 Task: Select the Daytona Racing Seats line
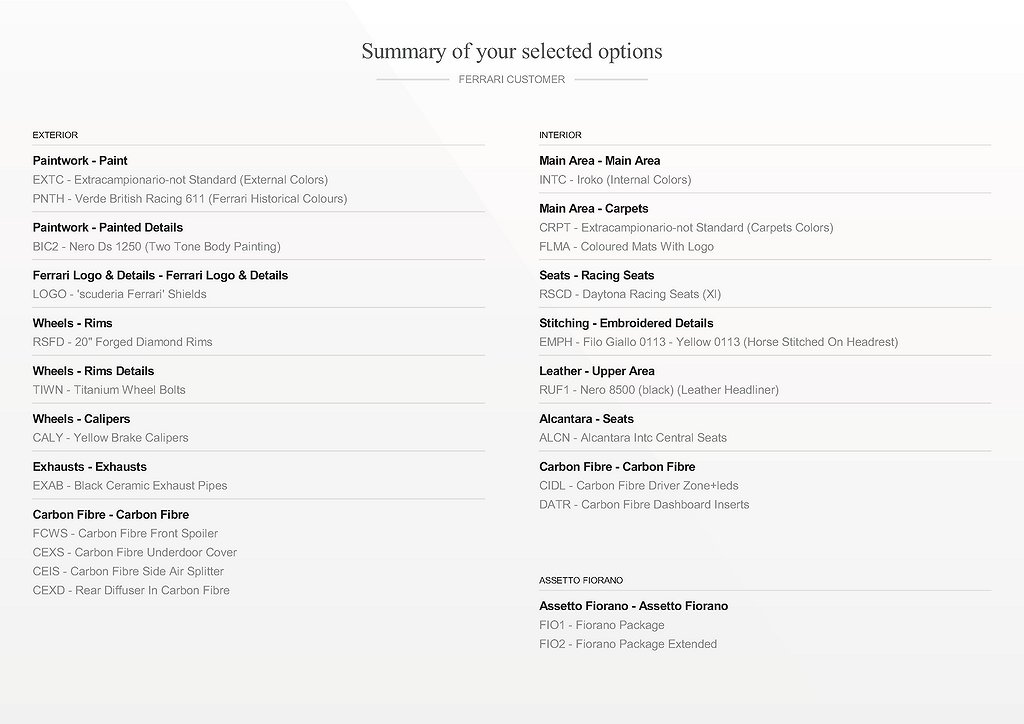point(630,295)
